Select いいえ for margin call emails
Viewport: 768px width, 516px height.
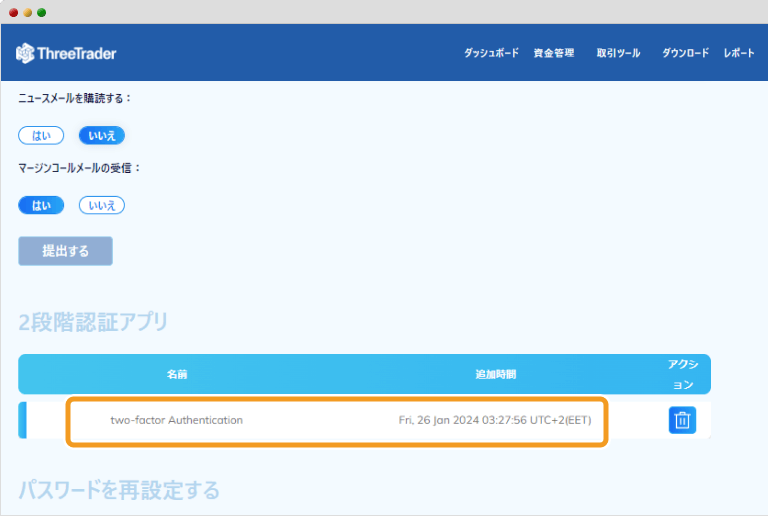102,205
